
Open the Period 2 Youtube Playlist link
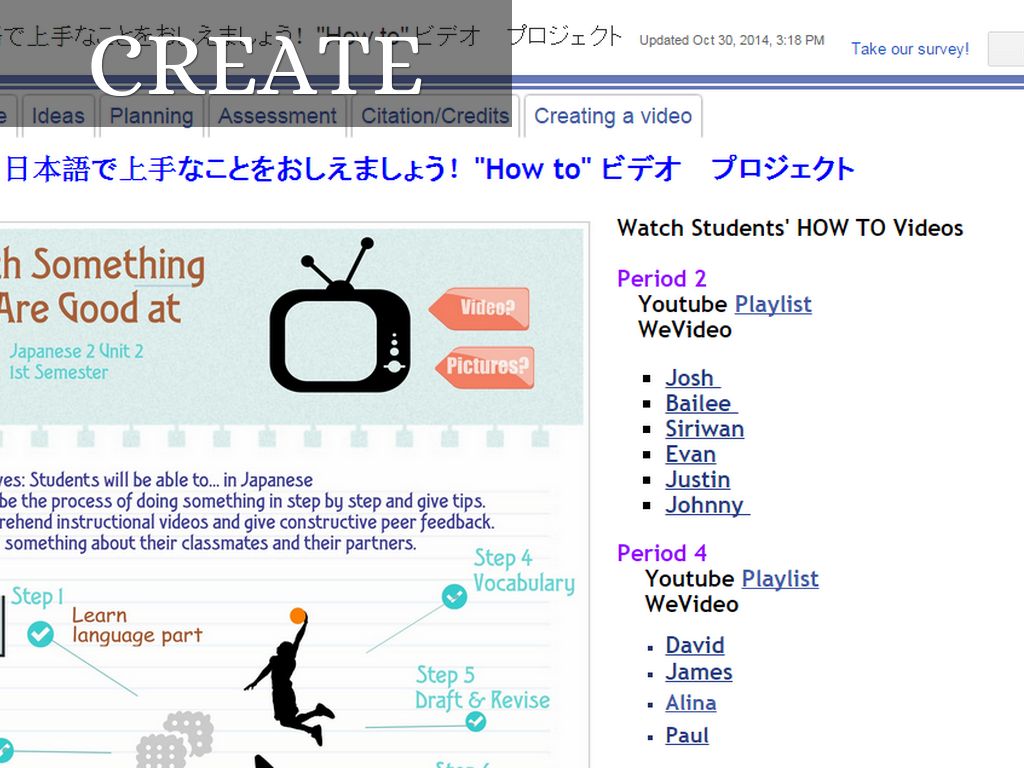[773, 304]
